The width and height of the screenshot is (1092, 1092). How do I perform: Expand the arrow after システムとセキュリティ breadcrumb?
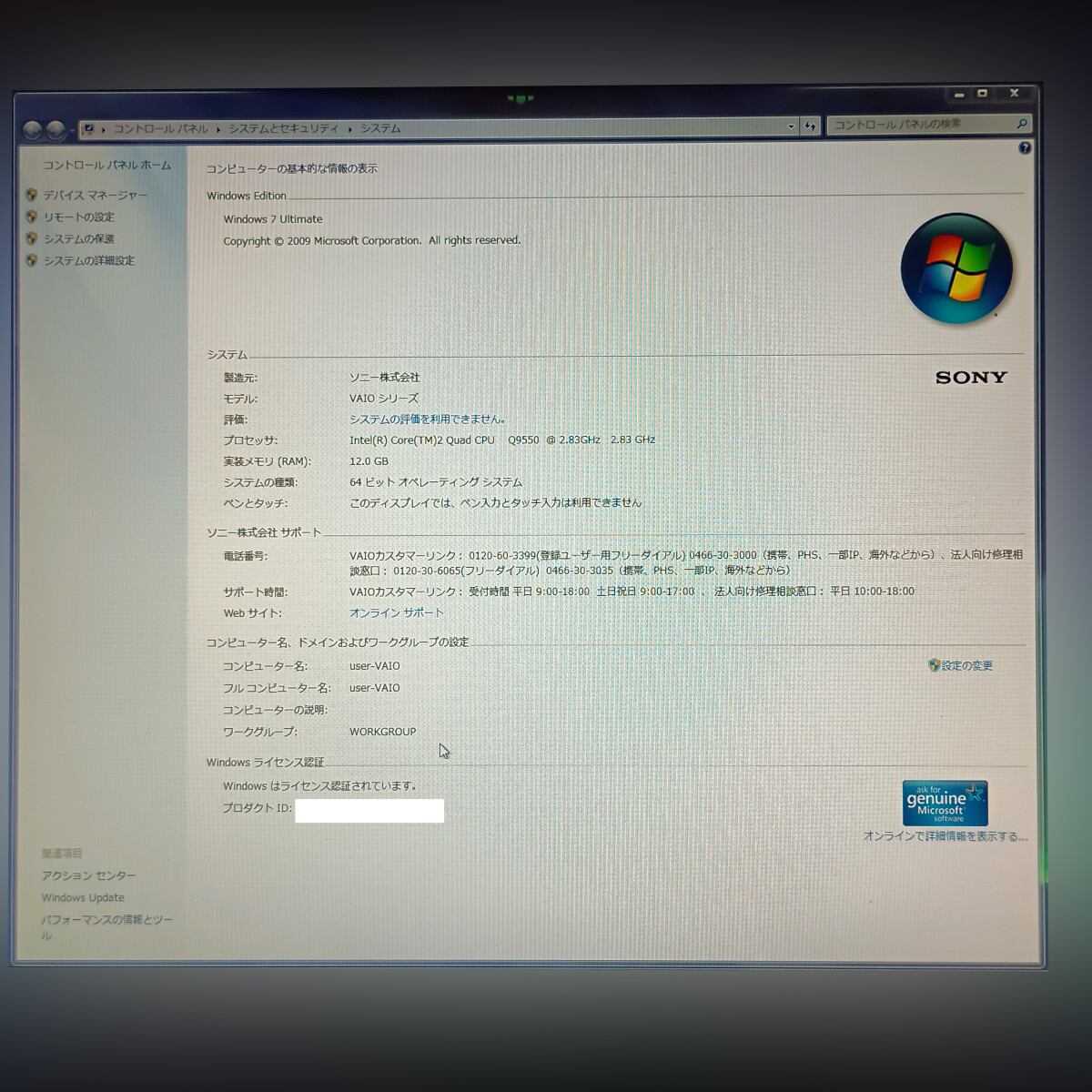349,129
